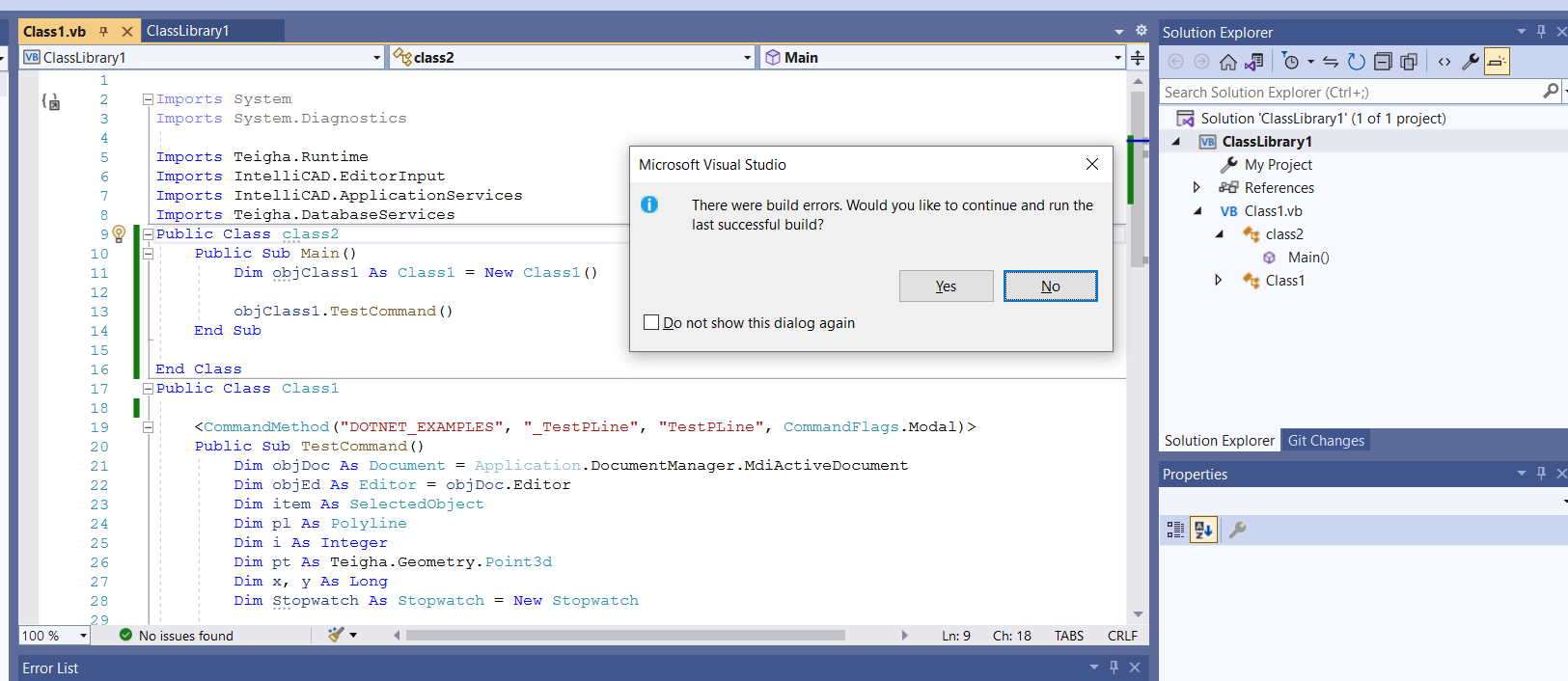Click the Show All Files icon
This screenshot has width=1568, height=681.
(1409, 62)
